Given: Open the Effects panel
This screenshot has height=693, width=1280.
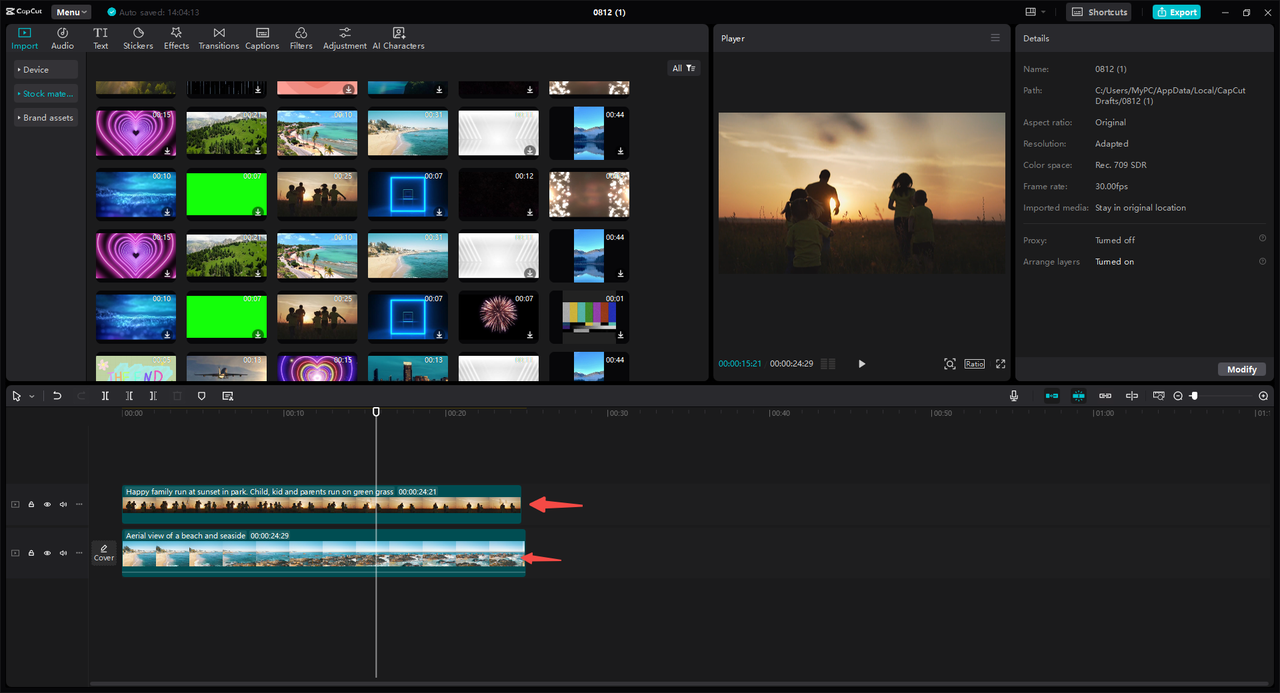Looking at the screenshot, I should click(x=176, y=38).
